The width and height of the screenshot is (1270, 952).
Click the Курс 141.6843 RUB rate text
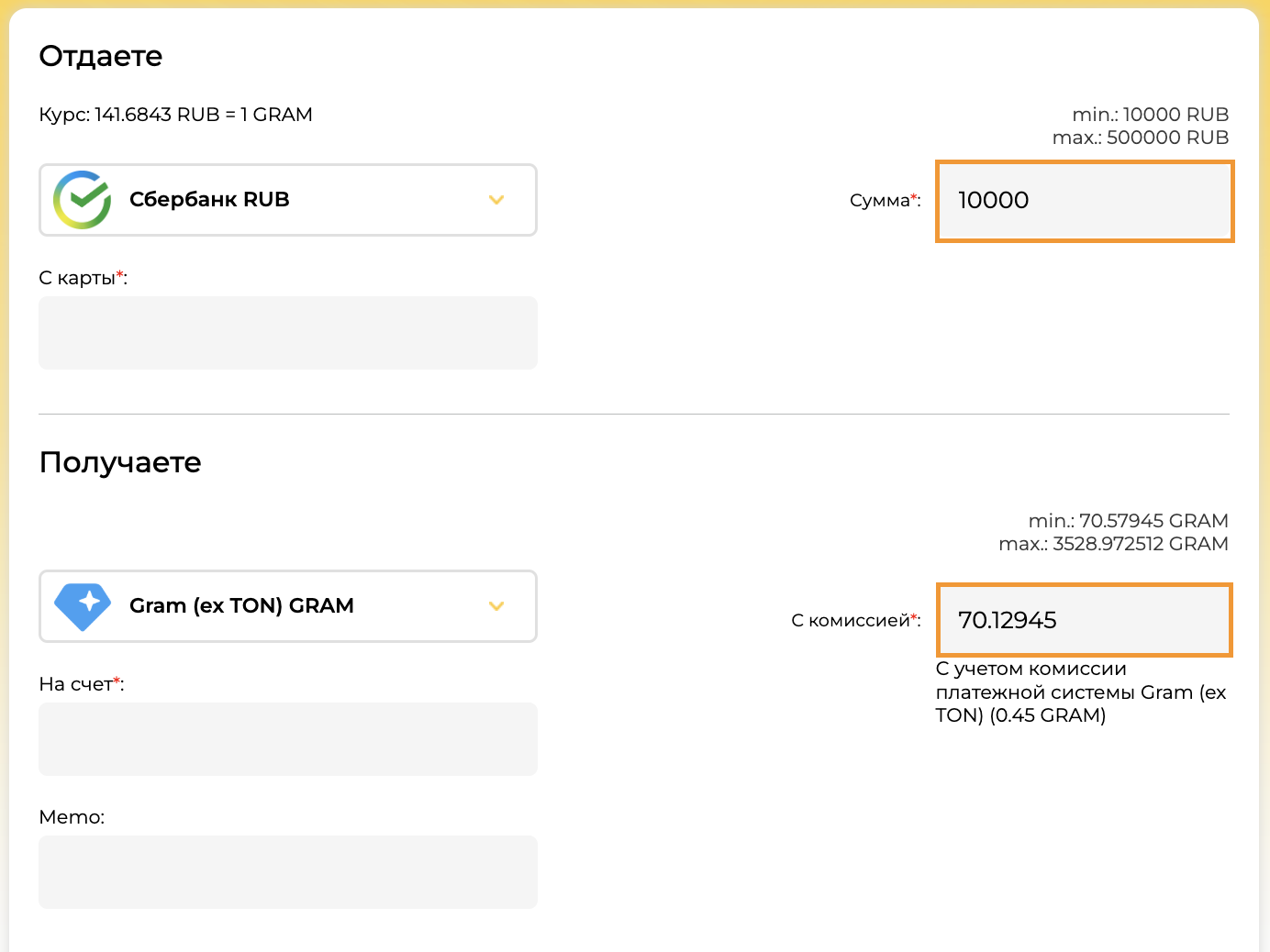pyautogui.click(x=175, y=115)
